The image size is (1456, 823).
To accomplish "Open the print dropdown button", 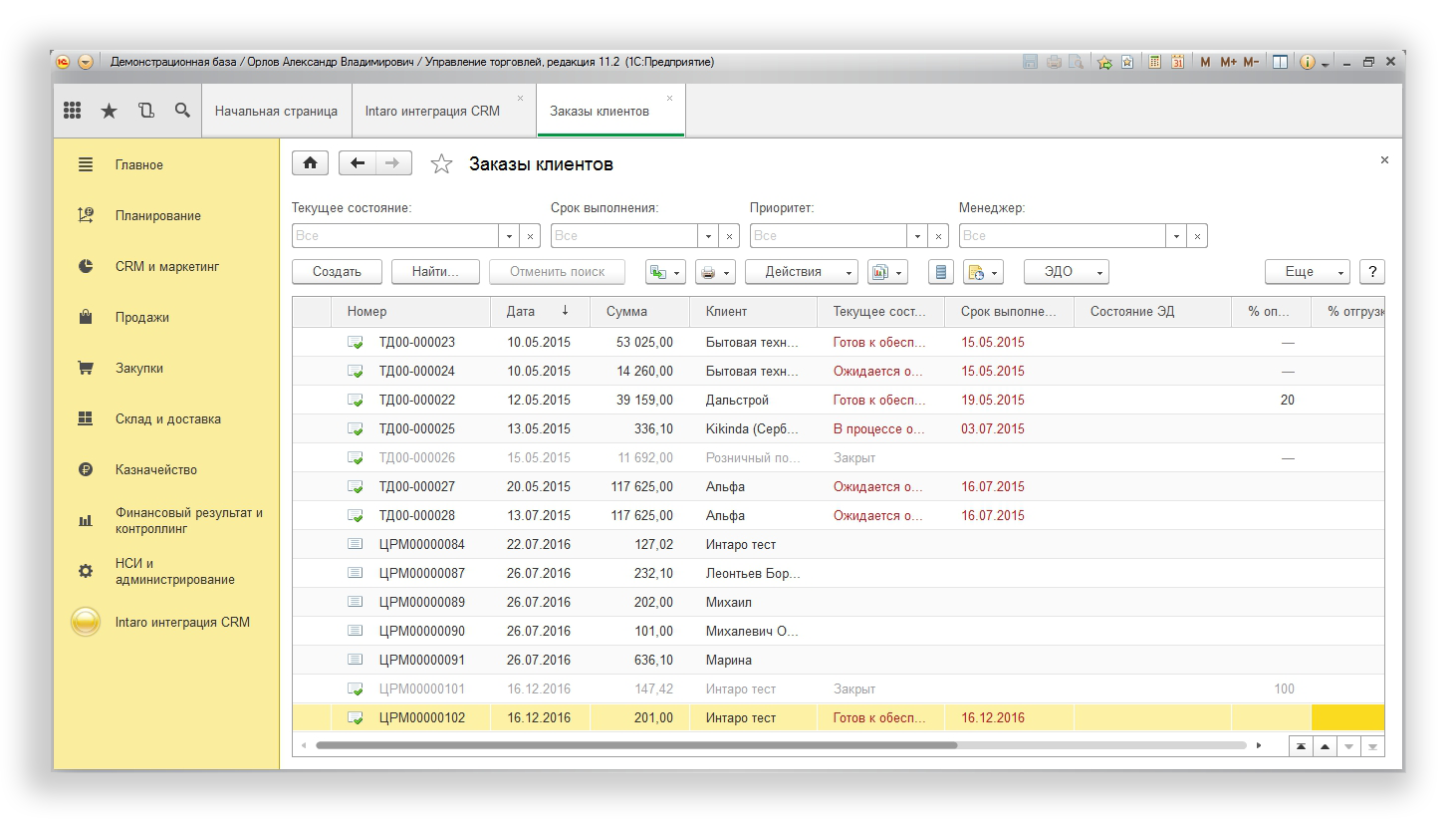I will coord(715,272).
